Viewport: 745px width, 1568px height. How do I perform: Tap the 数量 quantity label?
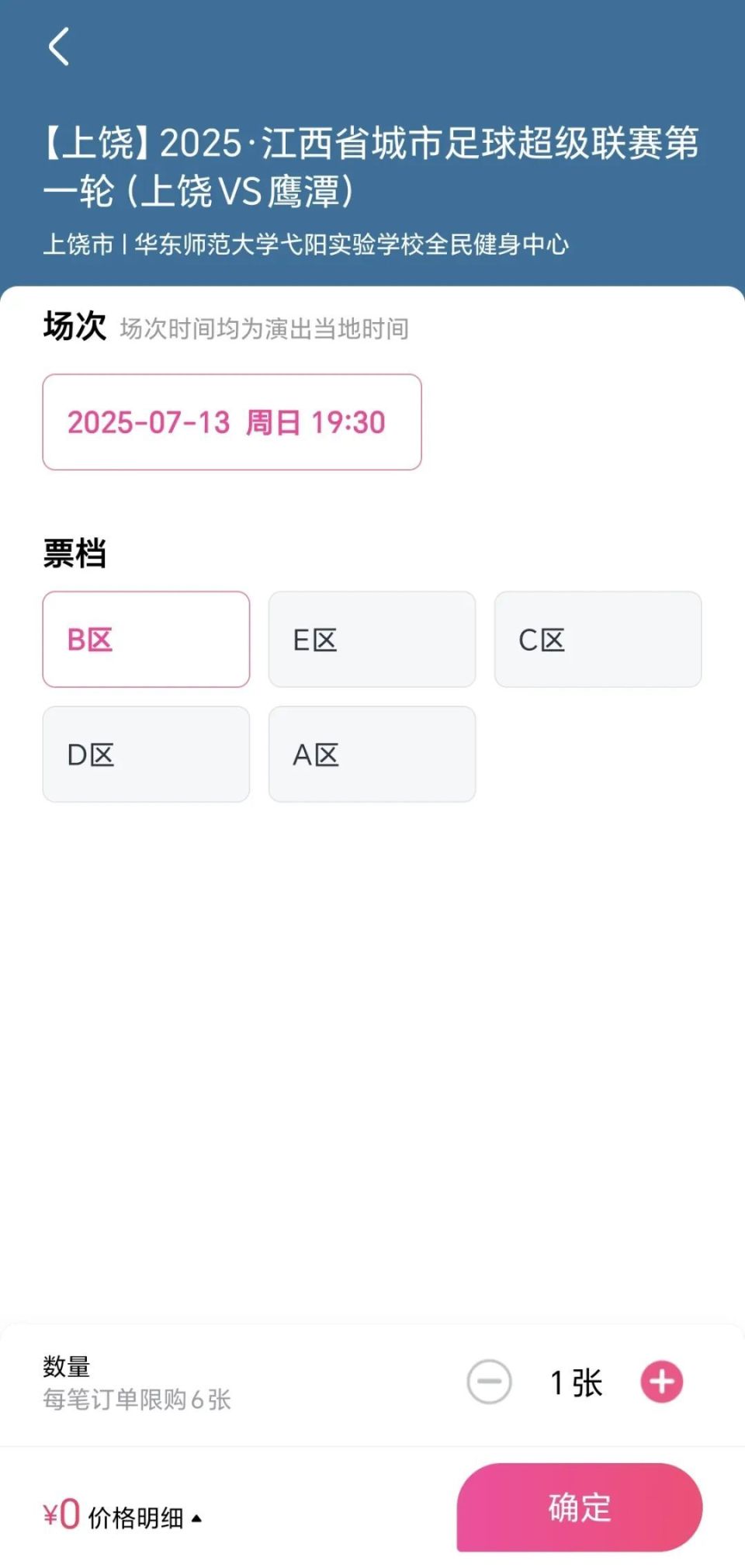[67, 1366]
